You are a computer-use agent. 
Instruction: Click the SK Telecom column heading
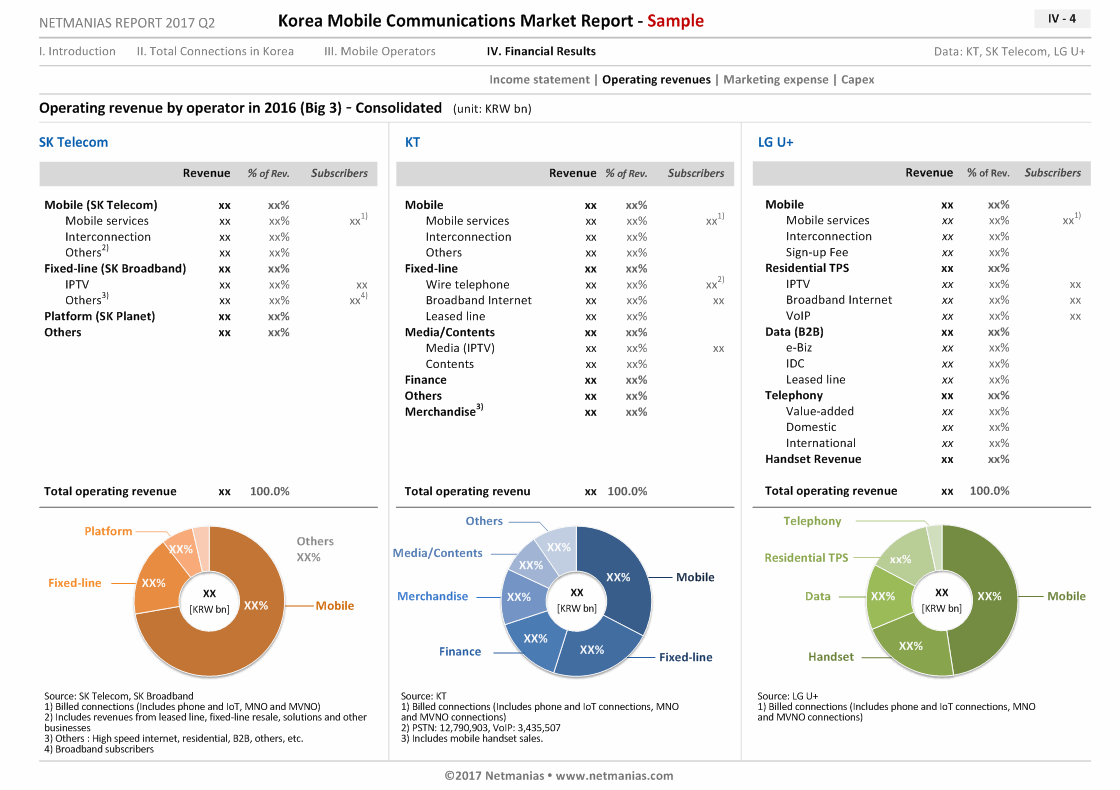(x=74, y=142)
